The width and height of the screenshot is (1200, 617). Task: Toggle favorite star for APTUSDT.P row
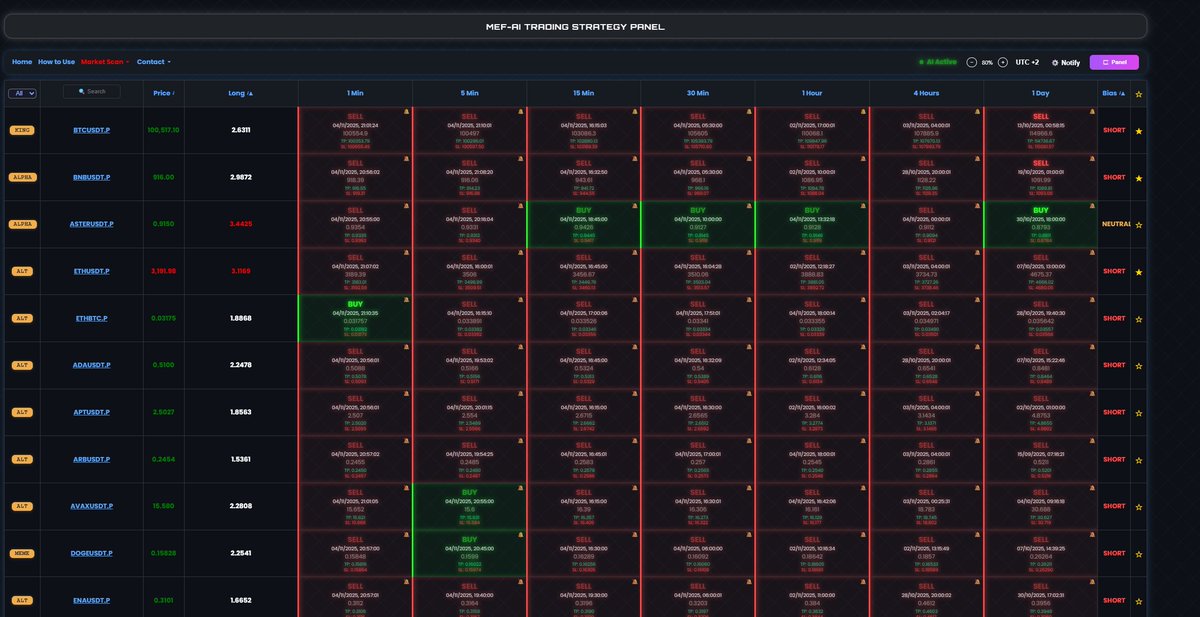[x=1139, y=413]
